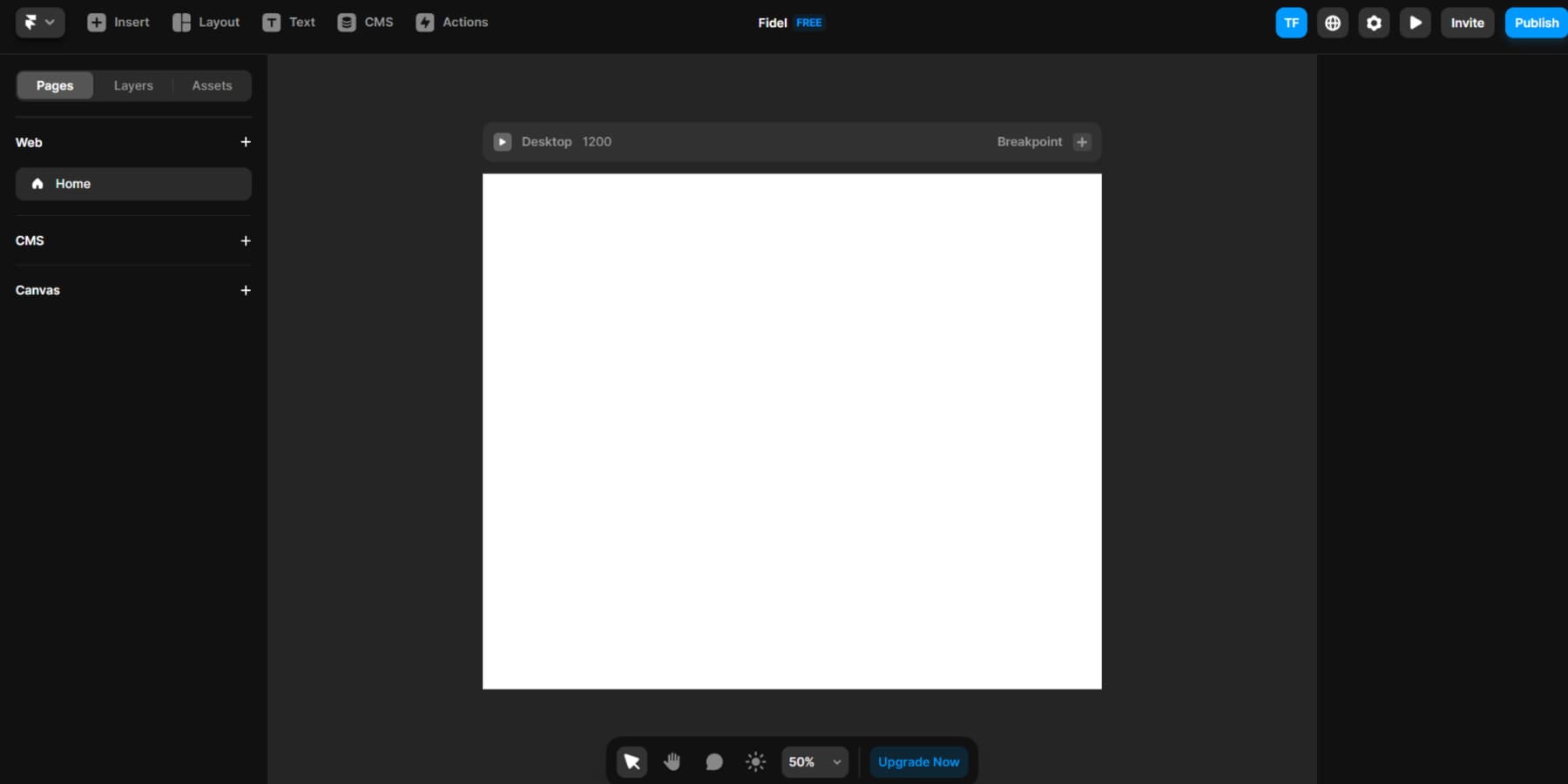This screenshot has height=784, width=1568.
Task: Click Upgrade Now in bottom toolbar
Action: 918,761
